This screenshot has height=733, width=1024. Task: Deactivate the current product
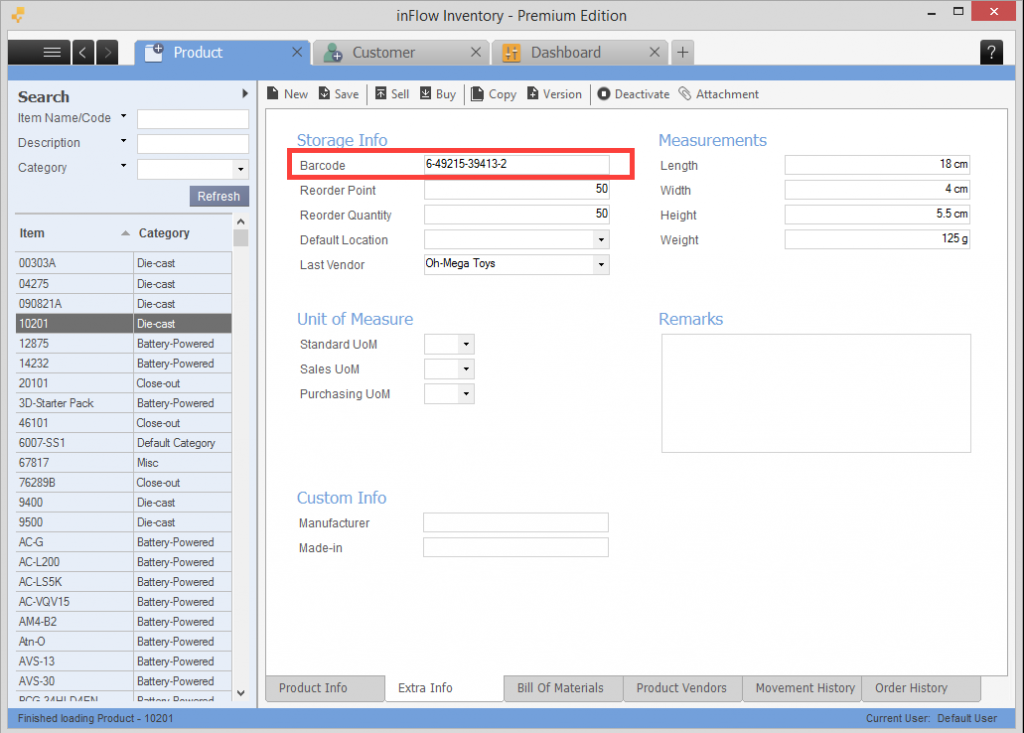coord(604,94)
